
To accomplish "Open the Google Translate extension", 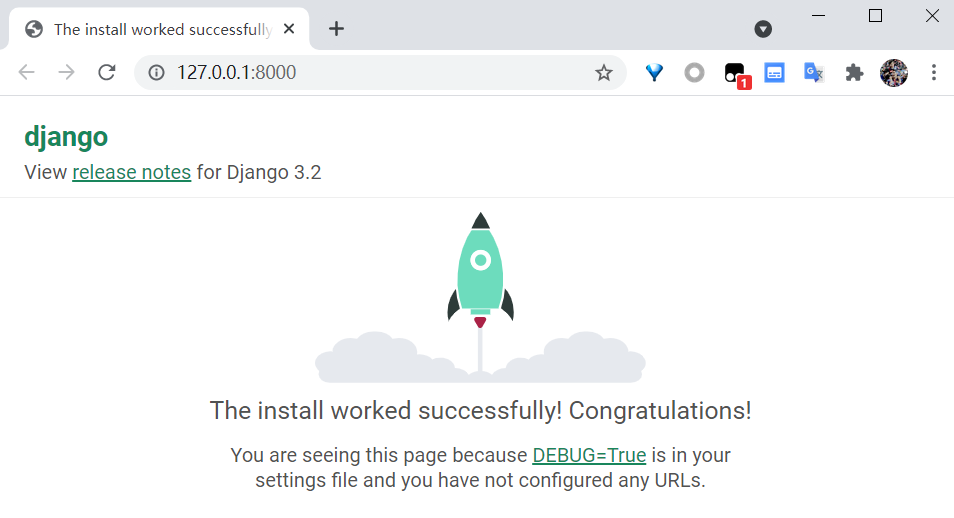I will coord(814,72).
